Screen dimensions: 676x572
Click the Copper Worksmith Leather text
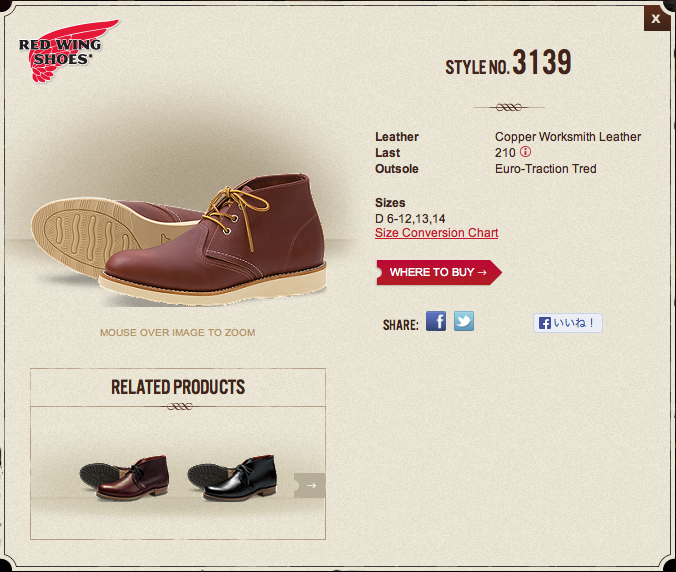567,137
